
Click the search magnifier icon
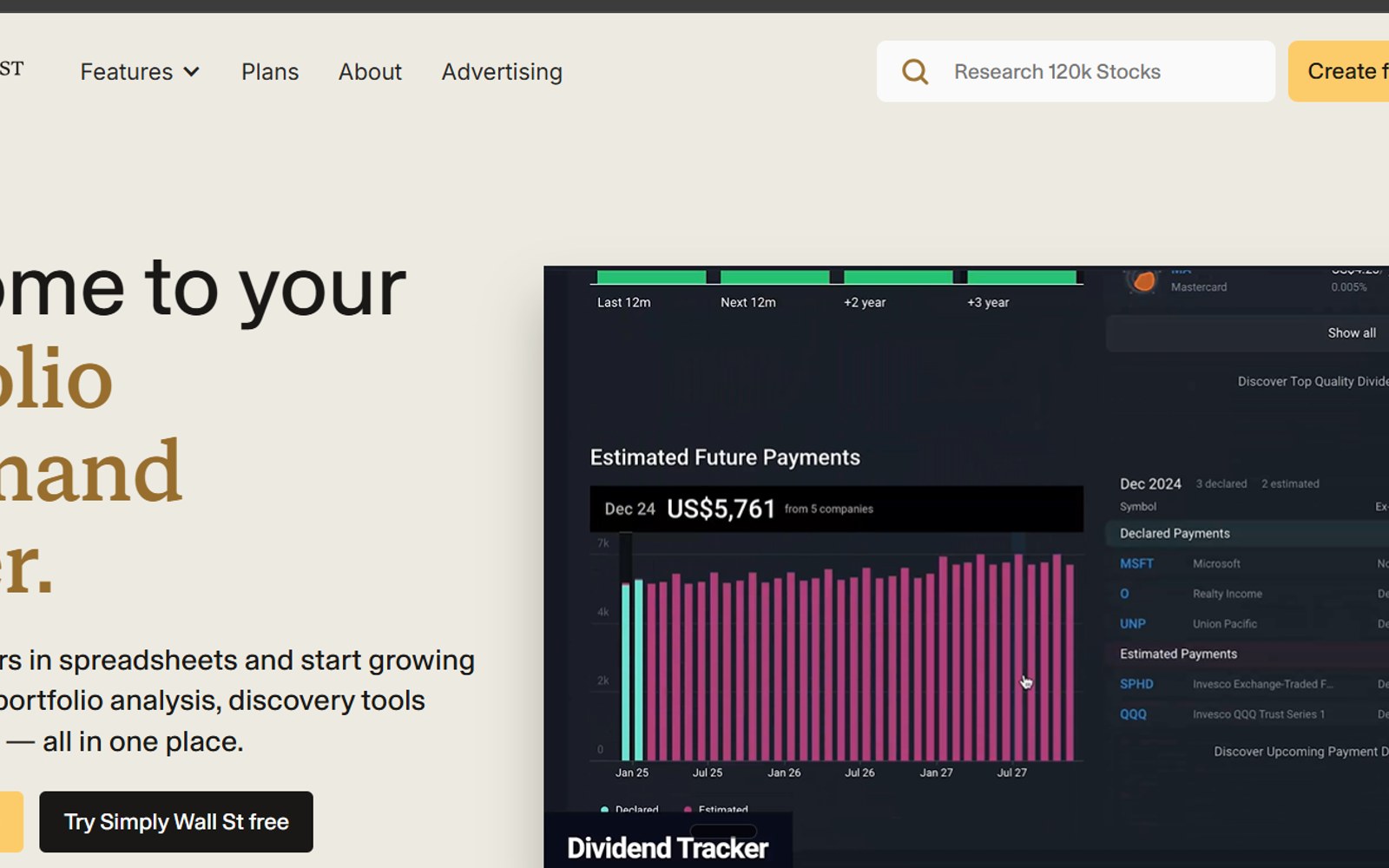[915, 71]
